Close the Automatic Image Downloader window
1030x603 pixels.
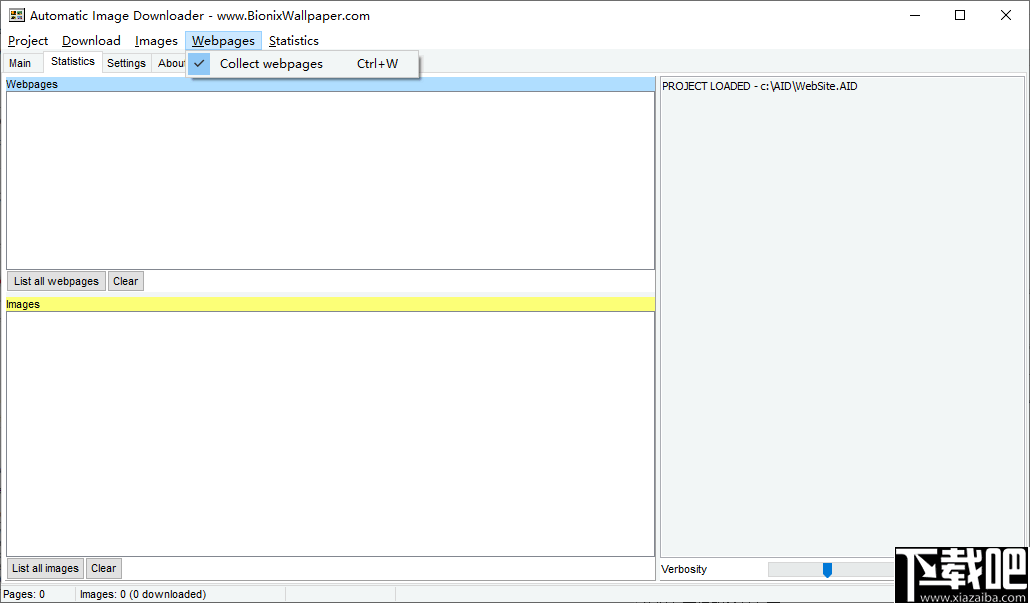click(x=1006, y=16)
